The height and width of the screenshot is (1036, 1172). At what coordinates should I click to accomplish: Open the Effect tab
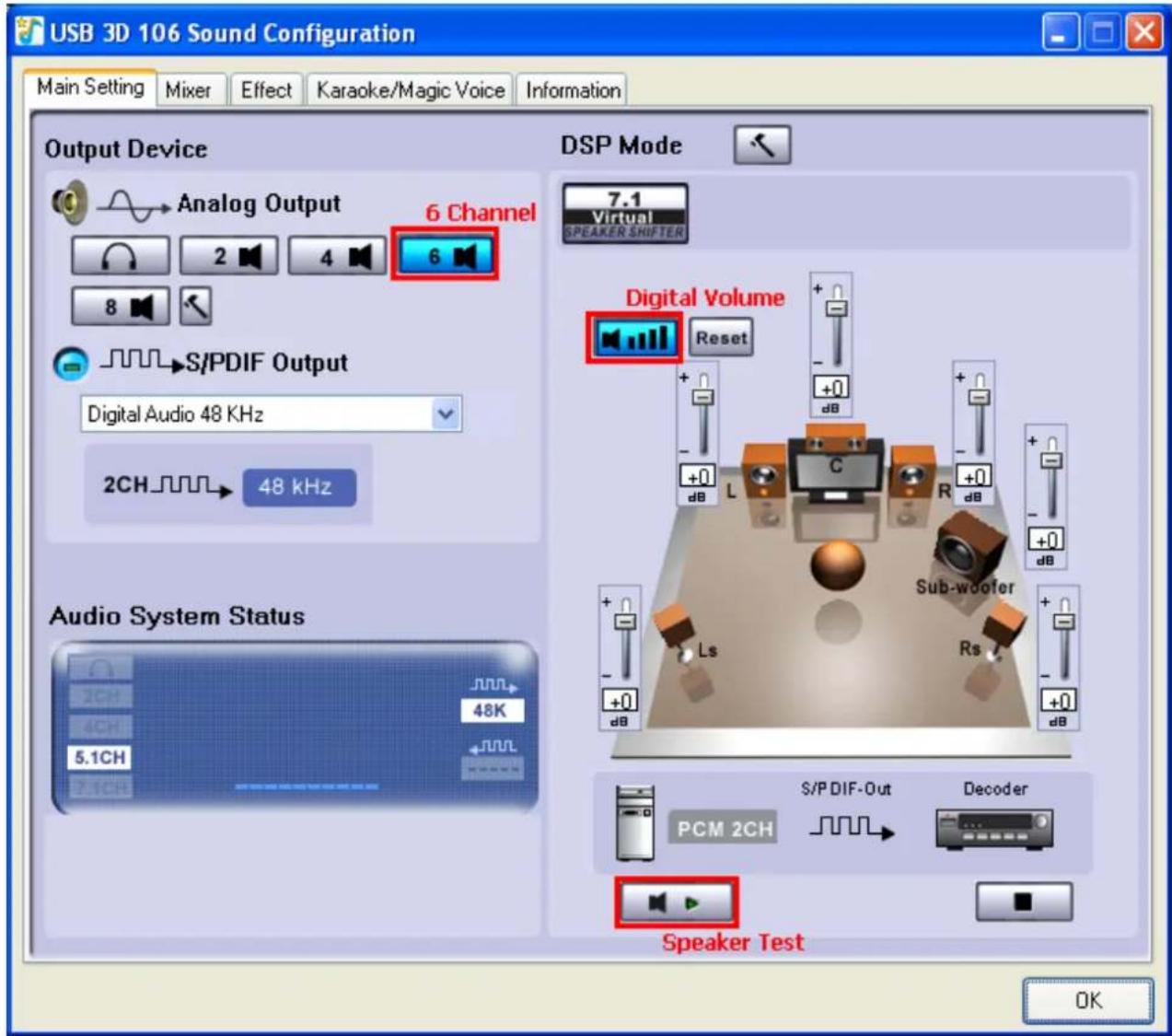(x=266, y=90)
